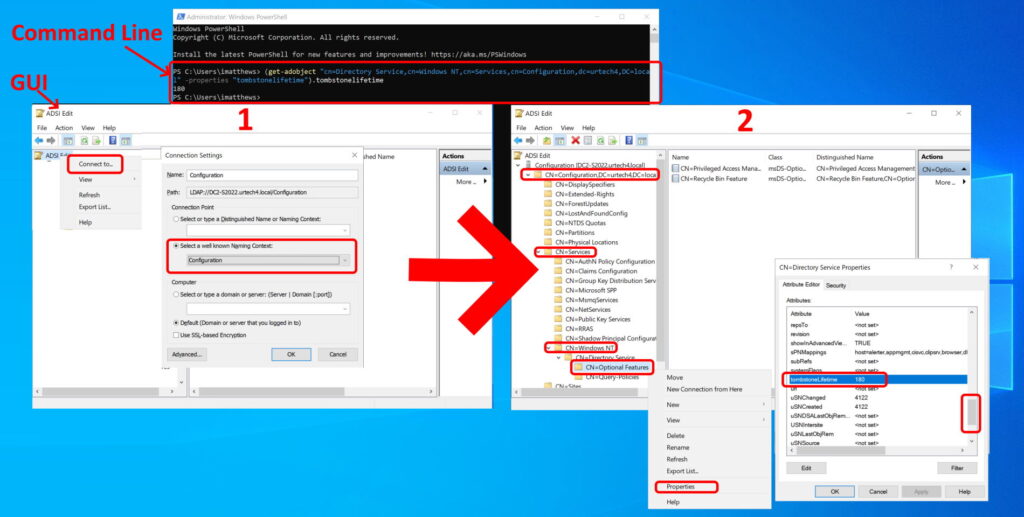Image resolution: width=1024 pixels, height=517 pixels.
Task: Enable Use SSL-based Encryption checkbox
Action: pyautogui.click(x=175, y=334)
